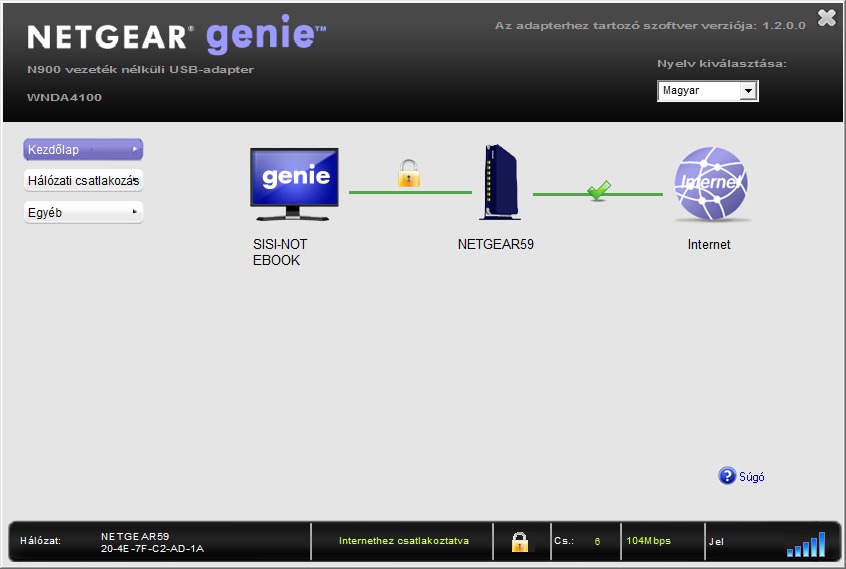Expand the Egyéb menu
This screenshot has width=846, height=569.
[83, 212]
